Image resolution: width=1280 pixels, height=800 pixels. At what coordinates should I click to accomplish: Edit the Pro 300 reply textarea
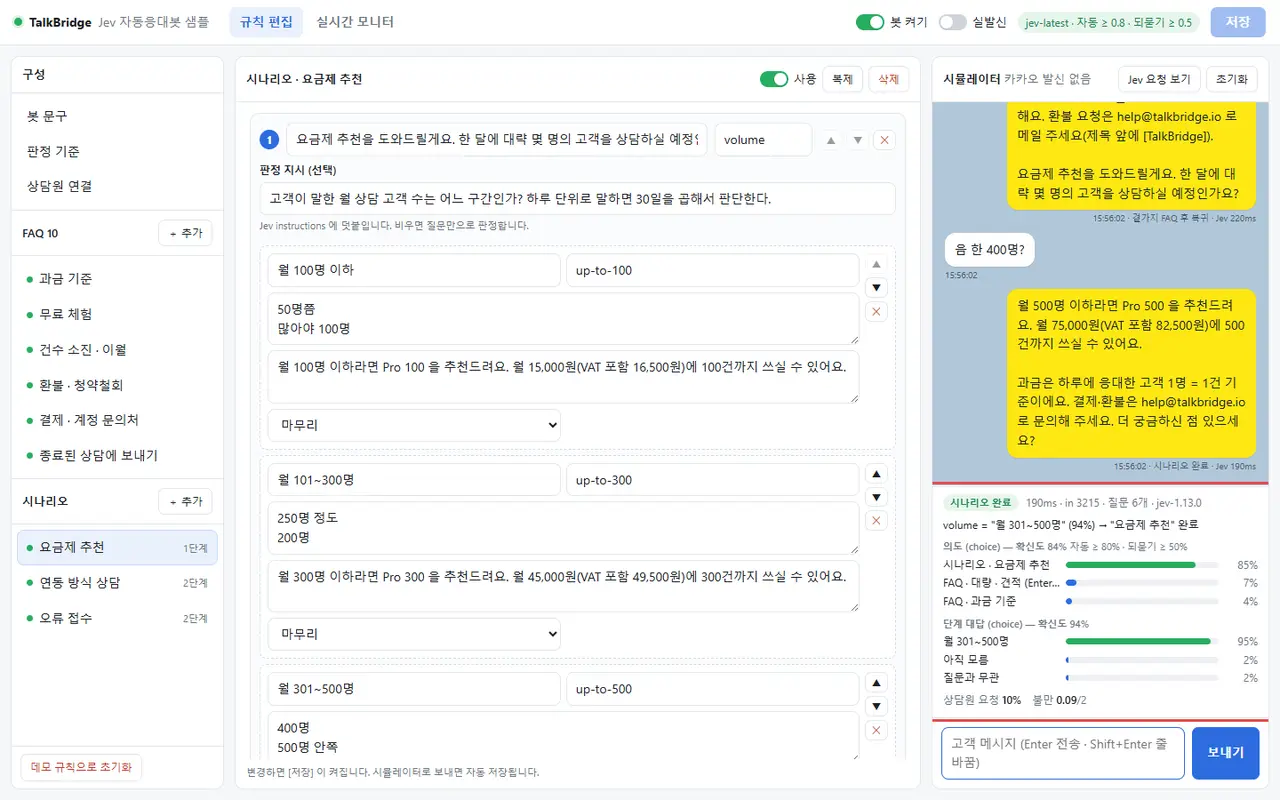(x=563, y=586)
